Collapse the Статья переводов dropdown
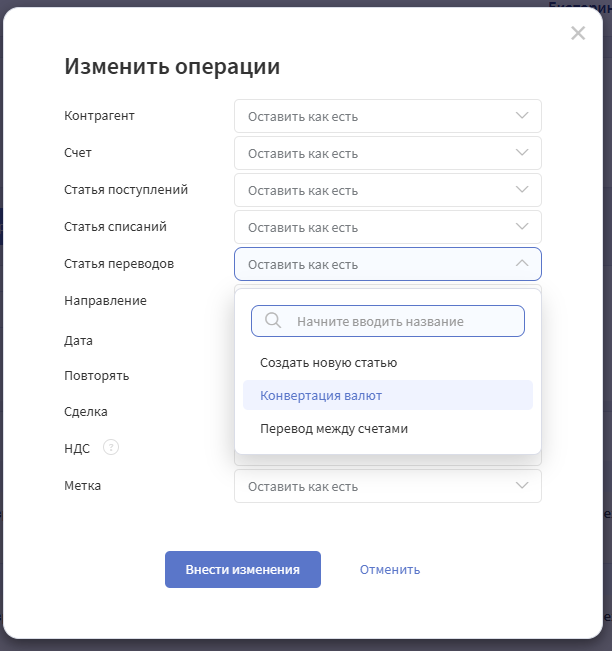612x651 pixels. click(x=387, y=264)
